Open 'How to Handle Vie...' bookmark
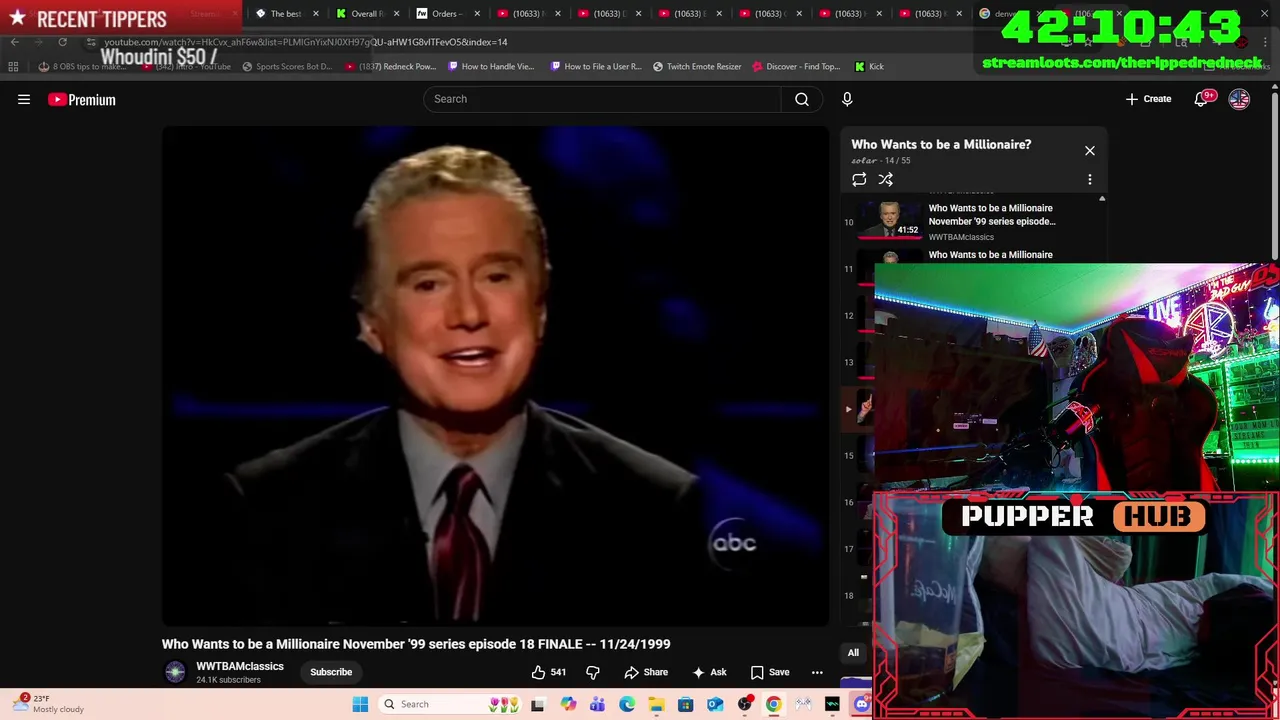Screen dimensions: 1280x720 coord(491,66)
